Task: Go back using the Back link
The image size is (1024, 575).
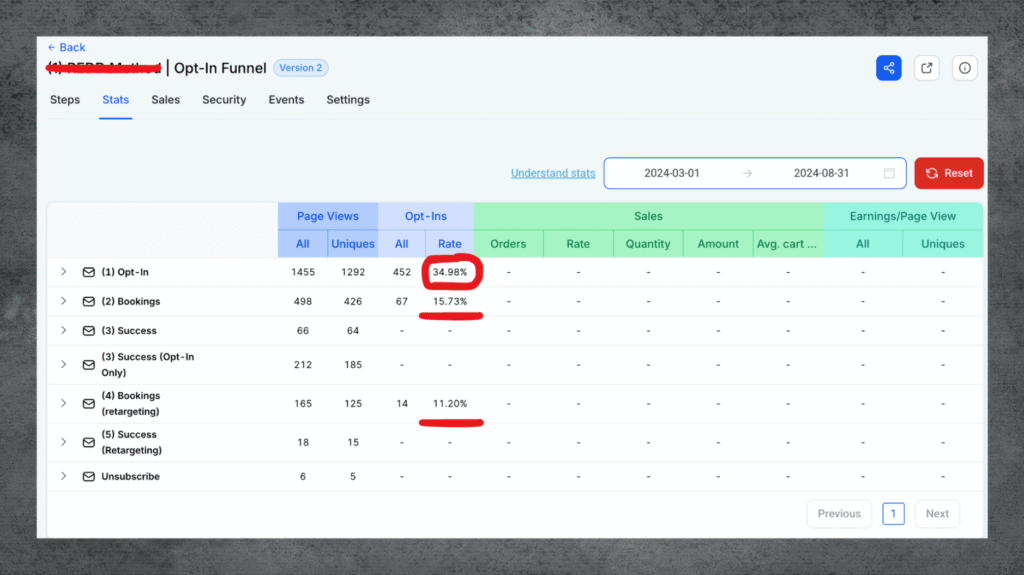Action: click(67, 47)
